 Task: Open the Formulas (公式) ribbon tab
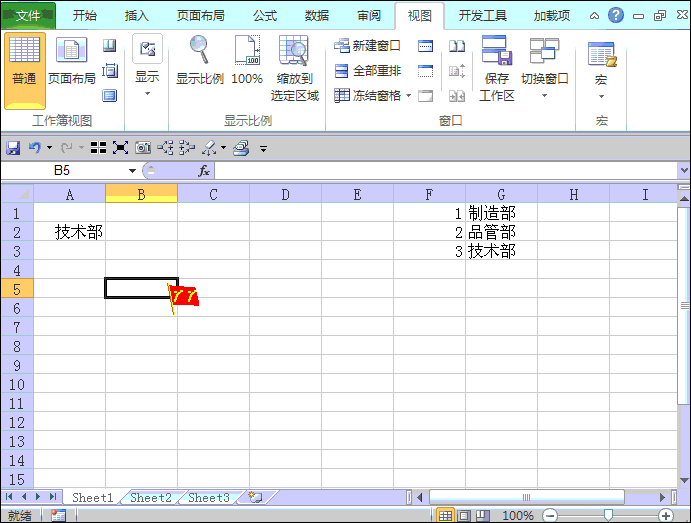264,15
